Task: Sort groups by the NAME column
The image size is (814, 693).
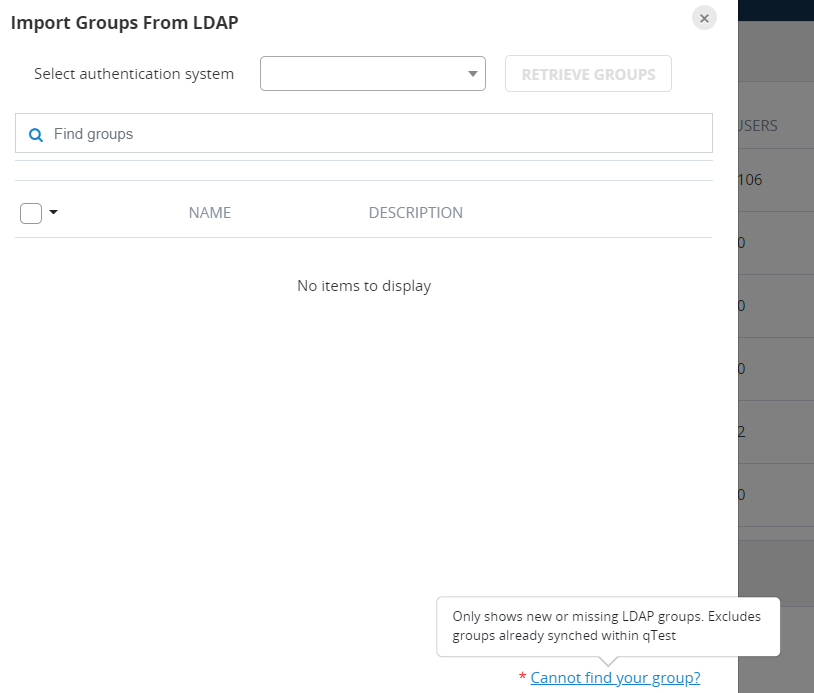Action: click(209, 212)
